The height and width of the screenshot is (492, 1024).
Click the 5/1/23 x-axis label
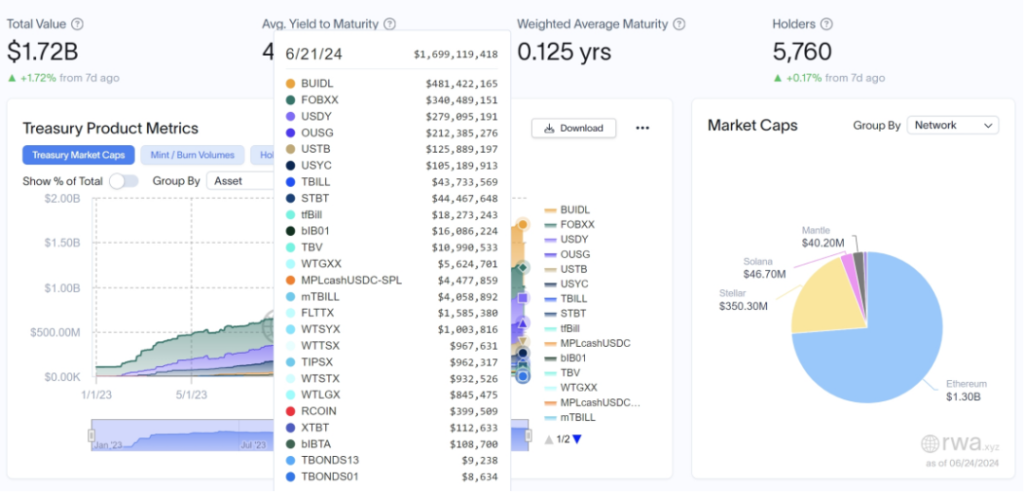[x=191, y=395]
